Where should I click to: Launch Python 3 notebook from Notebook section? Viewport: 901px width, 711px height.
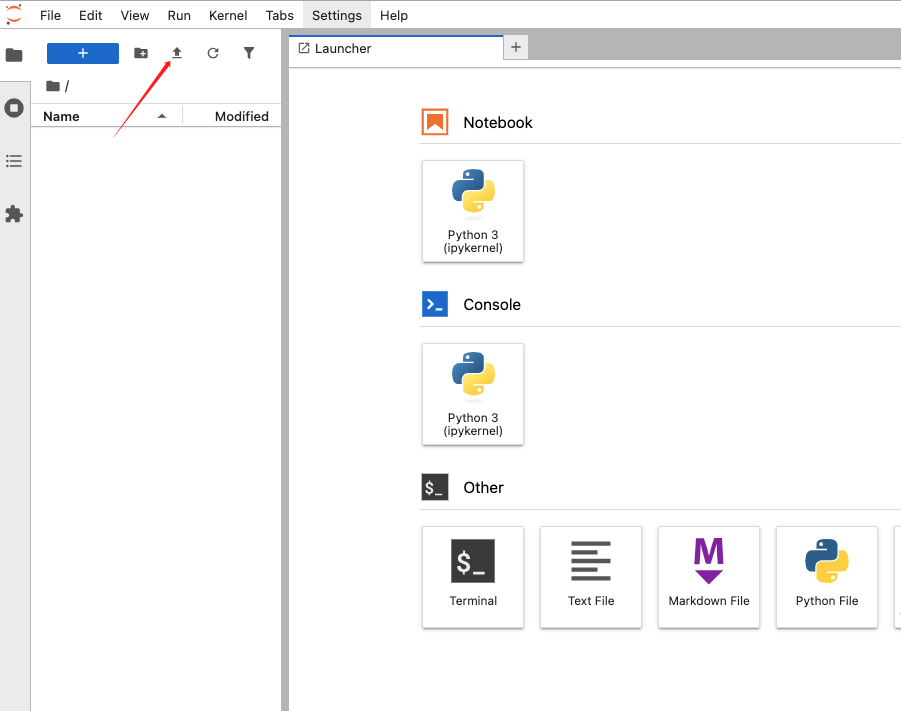coord(473,211)
